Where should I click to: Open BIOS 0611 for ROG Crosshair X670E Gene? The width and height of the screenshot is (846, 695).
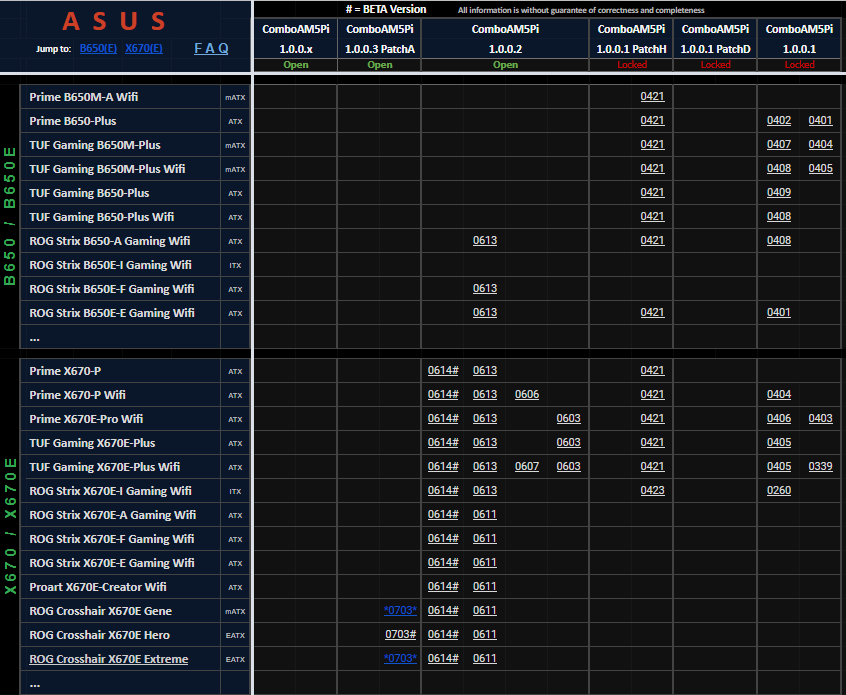(485, 610)
